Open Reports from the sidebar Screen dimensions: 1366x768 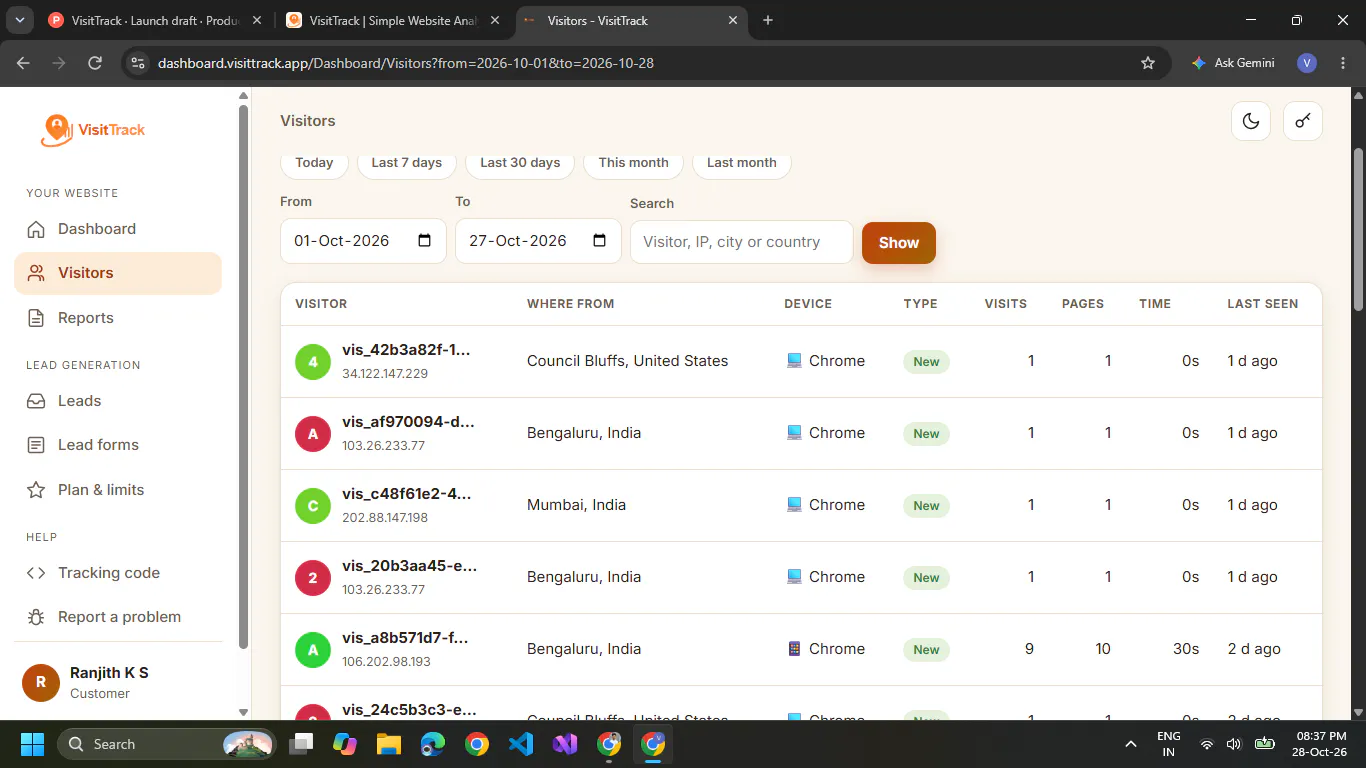[118, 318]
